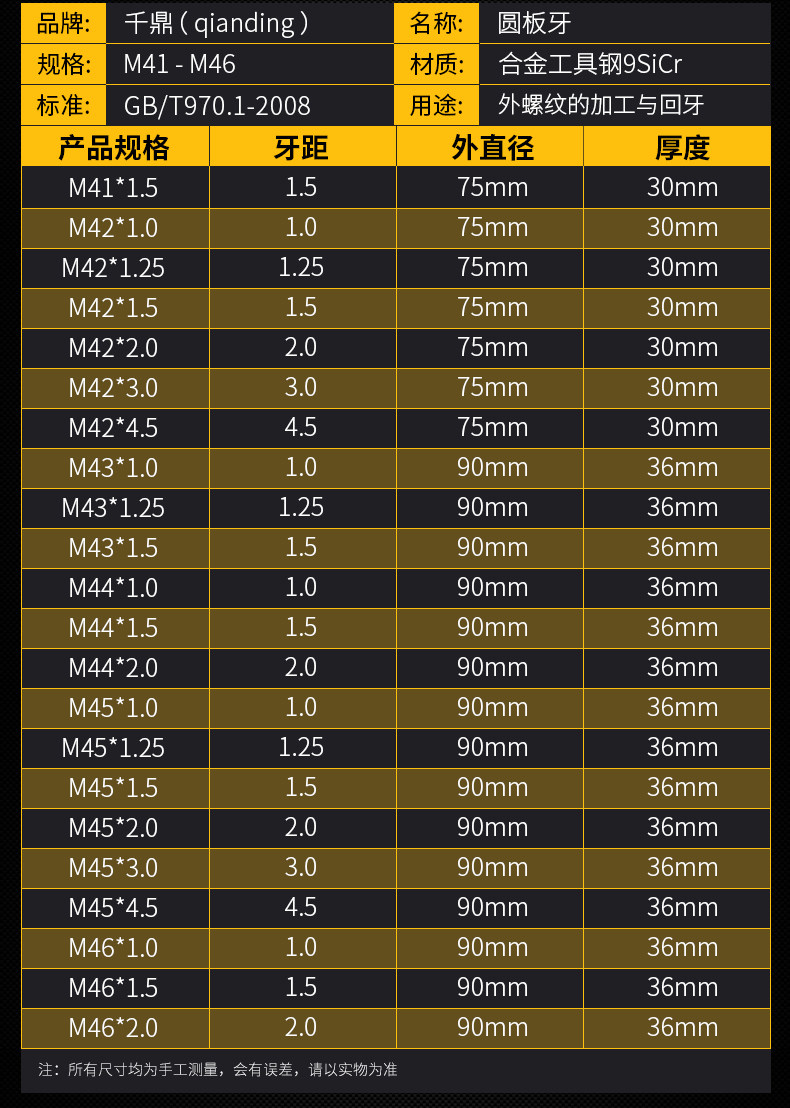Click the measurement disclaimer note at bottom
This screenshot has height=1108, width=790.
click(218, 1069)
